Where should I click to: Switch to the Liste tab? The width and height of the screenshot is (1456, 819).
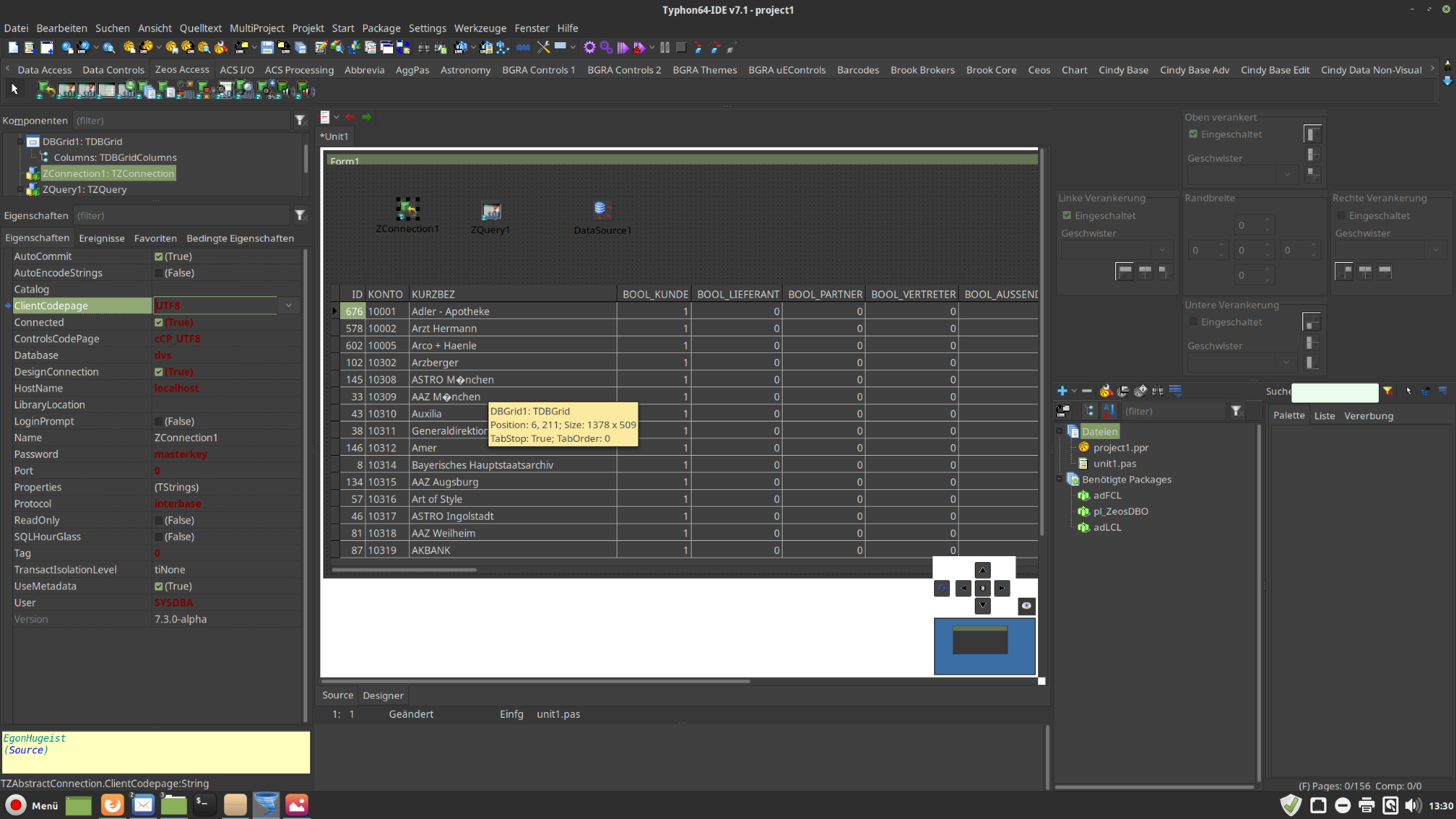[x=1324, y=416]
